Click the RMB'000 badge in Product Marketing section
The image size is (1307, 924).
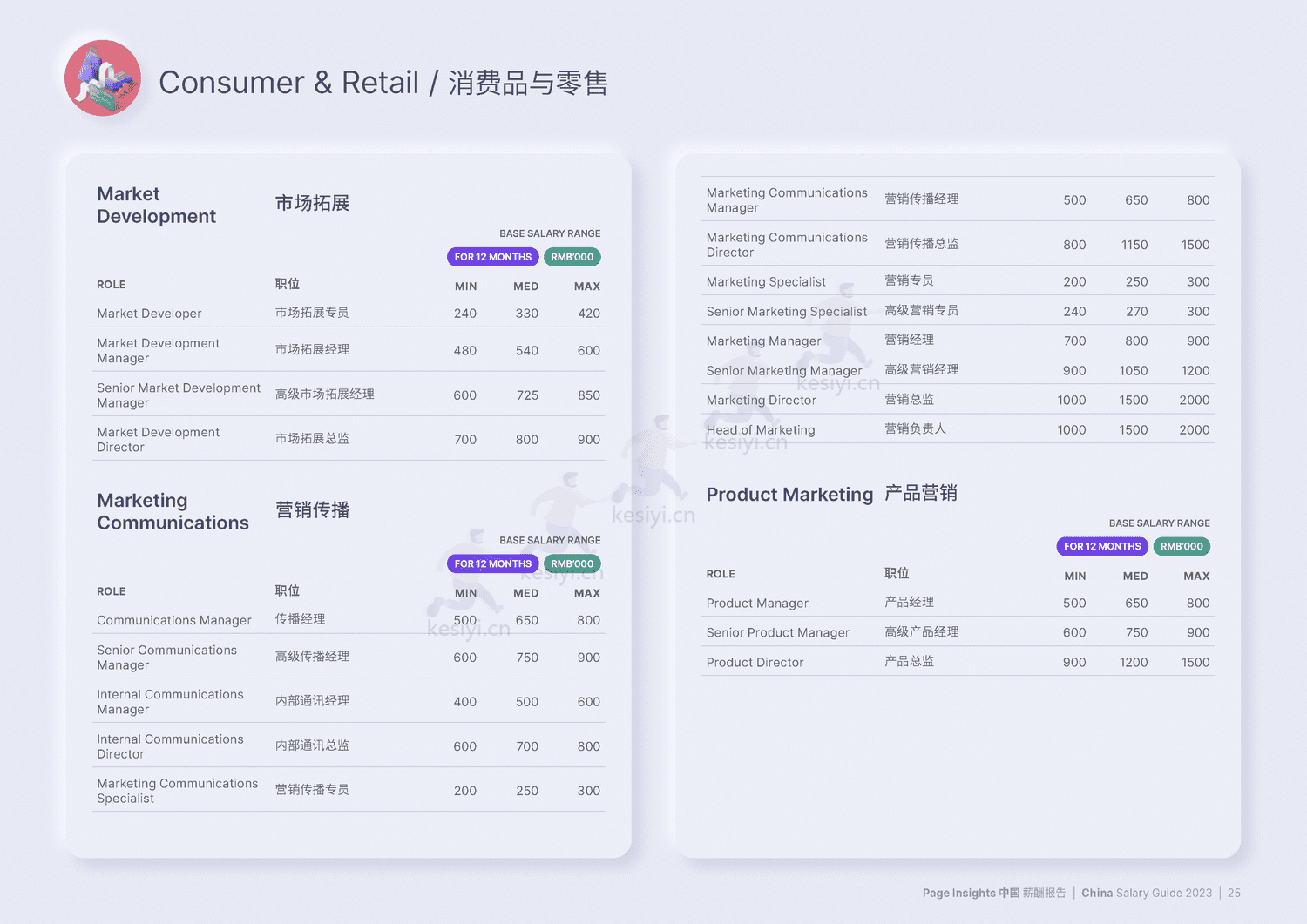[x=1182, y=546]
